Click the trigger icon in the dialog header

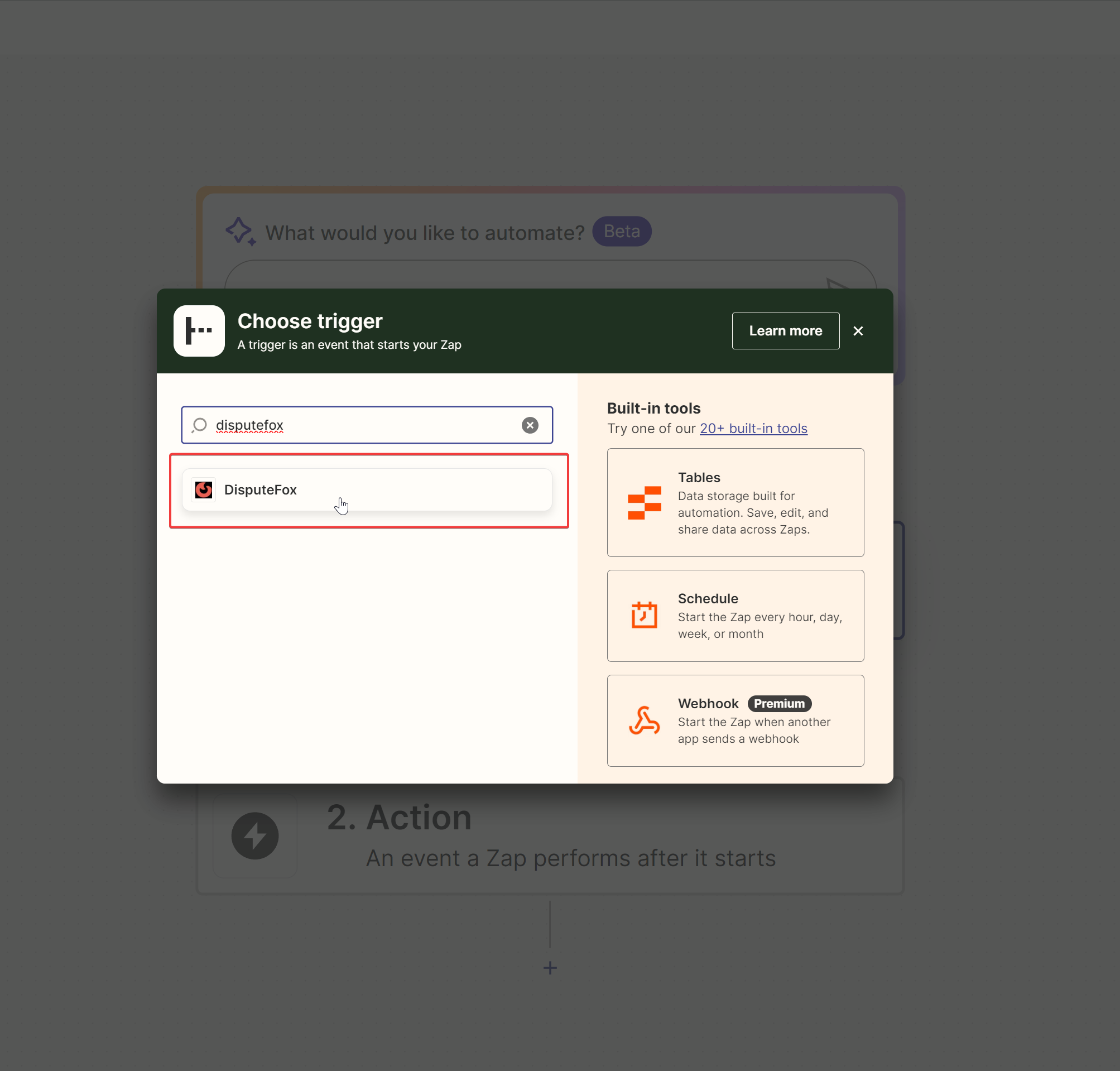199,331
